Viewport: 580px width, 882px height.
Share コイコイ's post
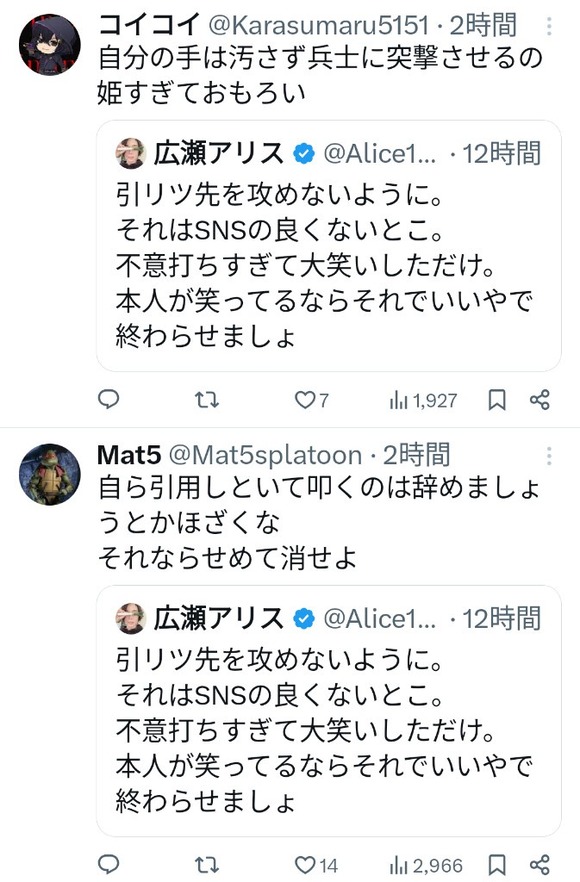tap(539, 399)
